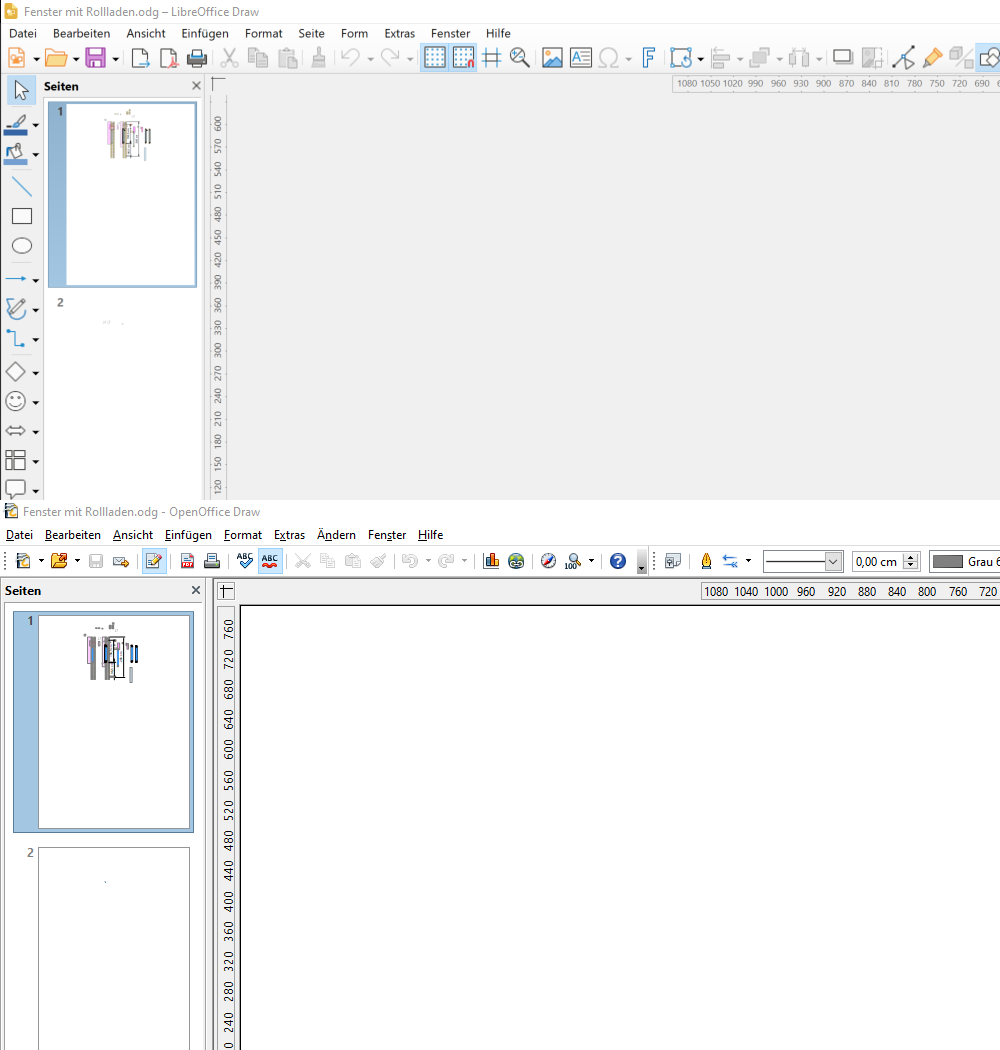Open the Zoom & Pan tool
The image size is (1000, 1050).
(519, 58)
